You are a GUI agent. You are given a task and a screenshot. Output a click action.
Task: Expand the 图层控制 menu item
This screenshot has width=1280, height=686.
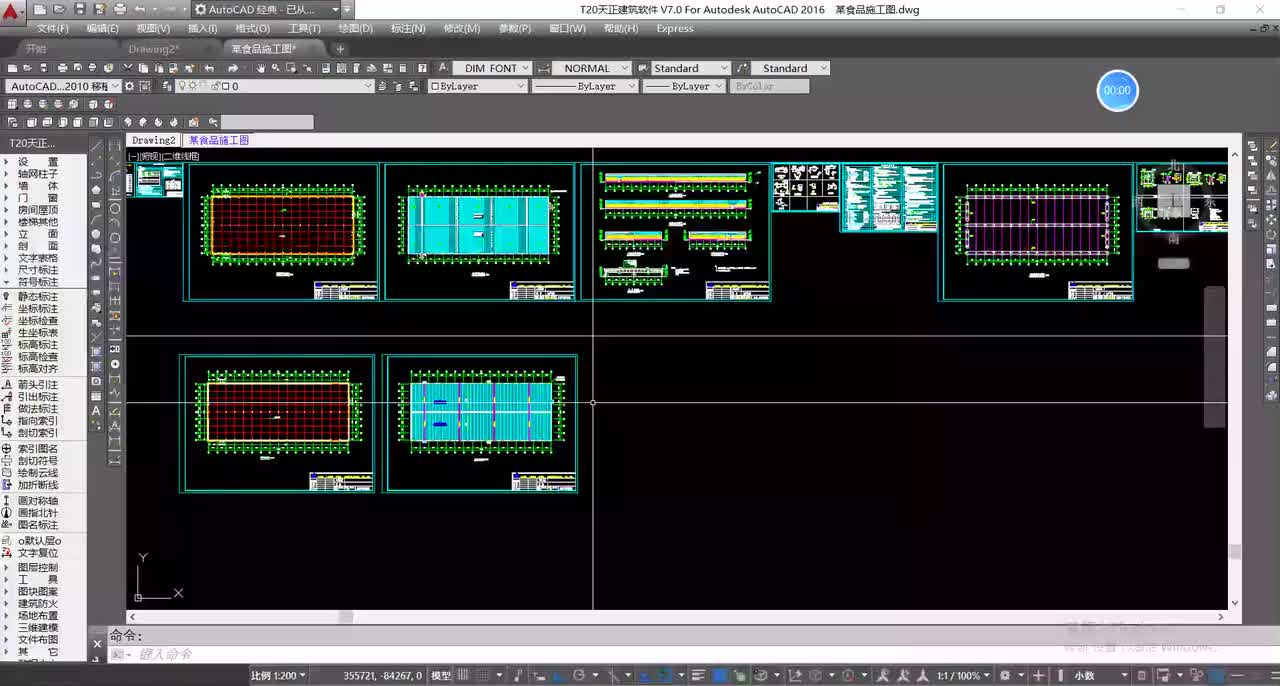click(38, 567)
